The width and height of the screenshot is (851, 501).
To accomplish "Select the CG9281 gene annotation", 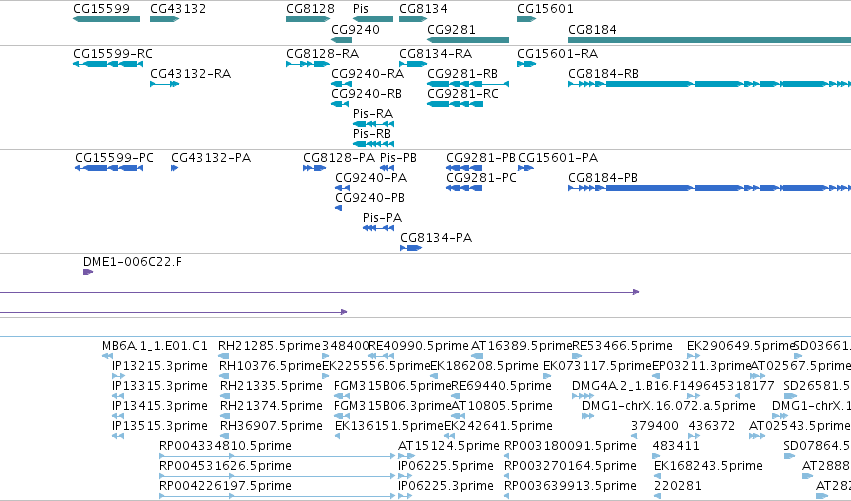I will tap(468, 40).
